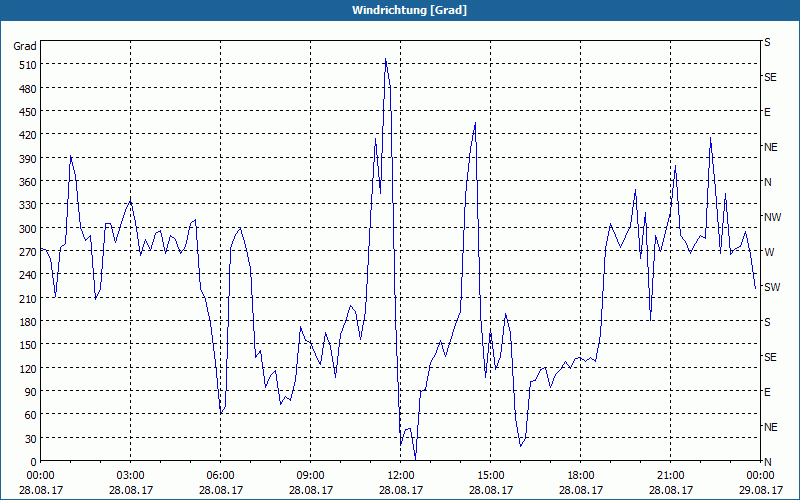Click the 'NE' compass label near the 420 gridline
The image size is (800, 500).
coord(771,147)
